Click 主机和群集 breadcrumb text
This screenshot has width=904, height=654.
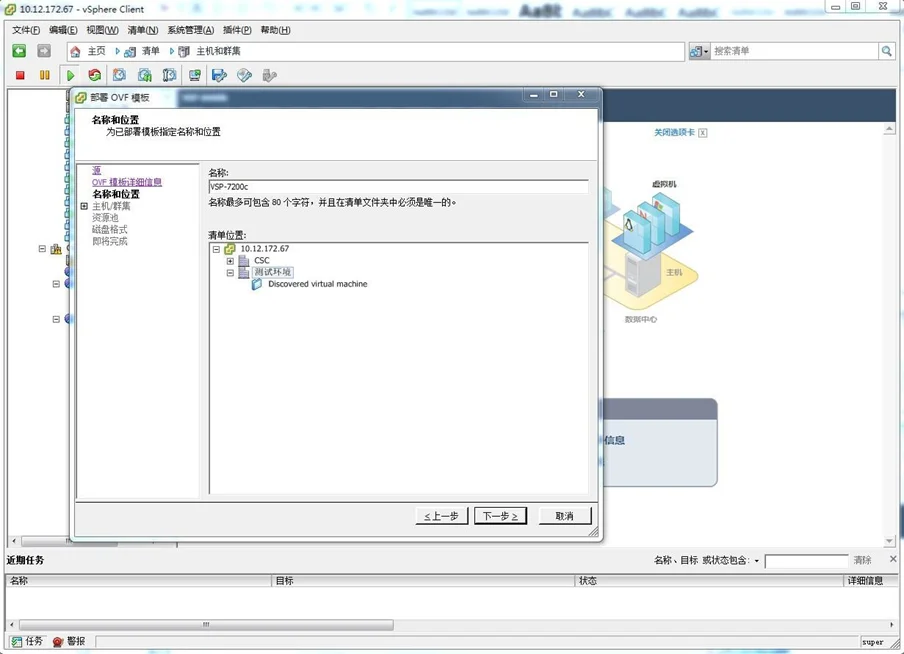[x=219, y=51]
